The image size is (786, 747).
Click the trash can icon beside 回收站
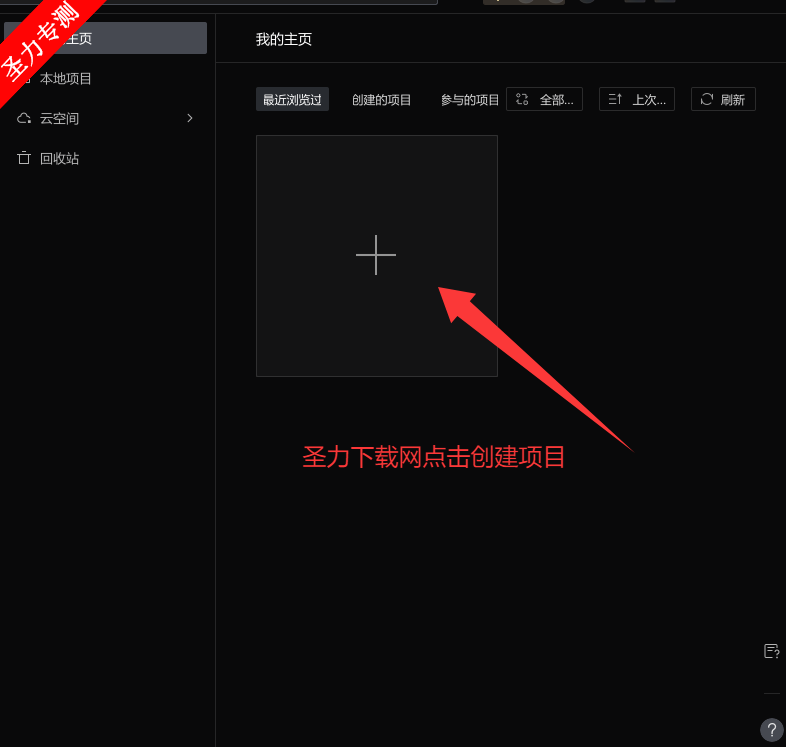click(24, 158)
